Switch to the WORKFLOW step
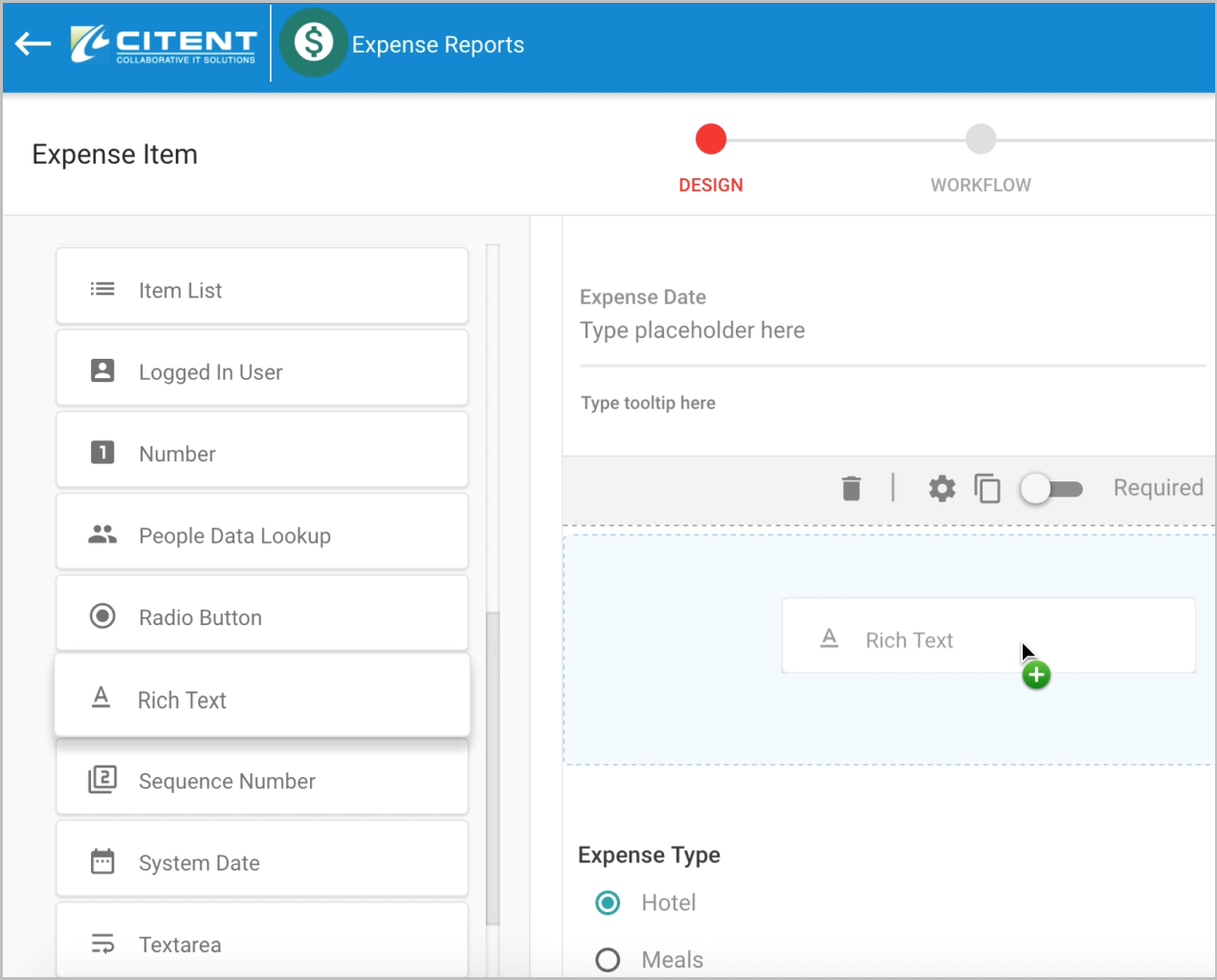The height and width of the screenshot is (980, 1217). pos(981,185)
